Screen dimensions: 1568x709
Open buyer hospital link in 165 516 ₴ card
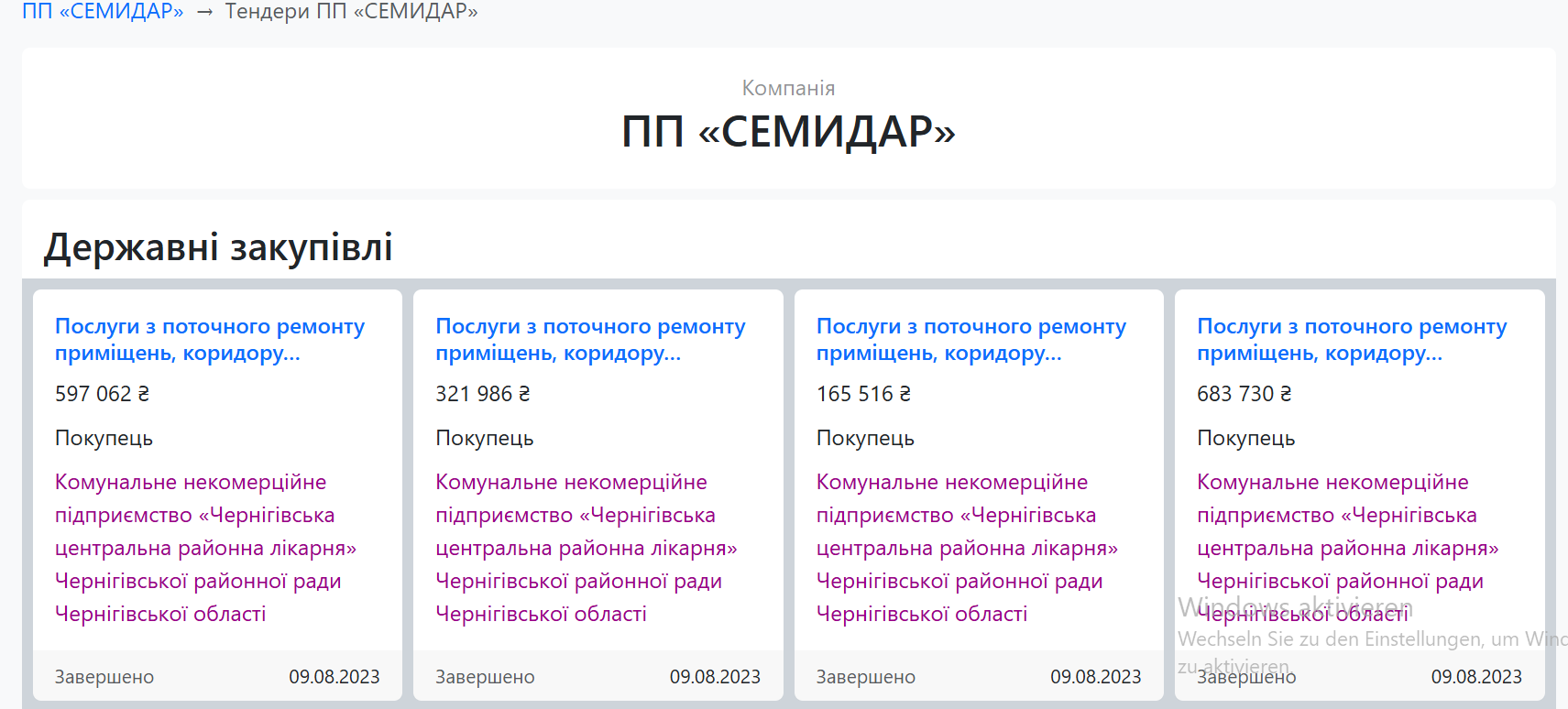pyautogui.click(x=966, y=548)
